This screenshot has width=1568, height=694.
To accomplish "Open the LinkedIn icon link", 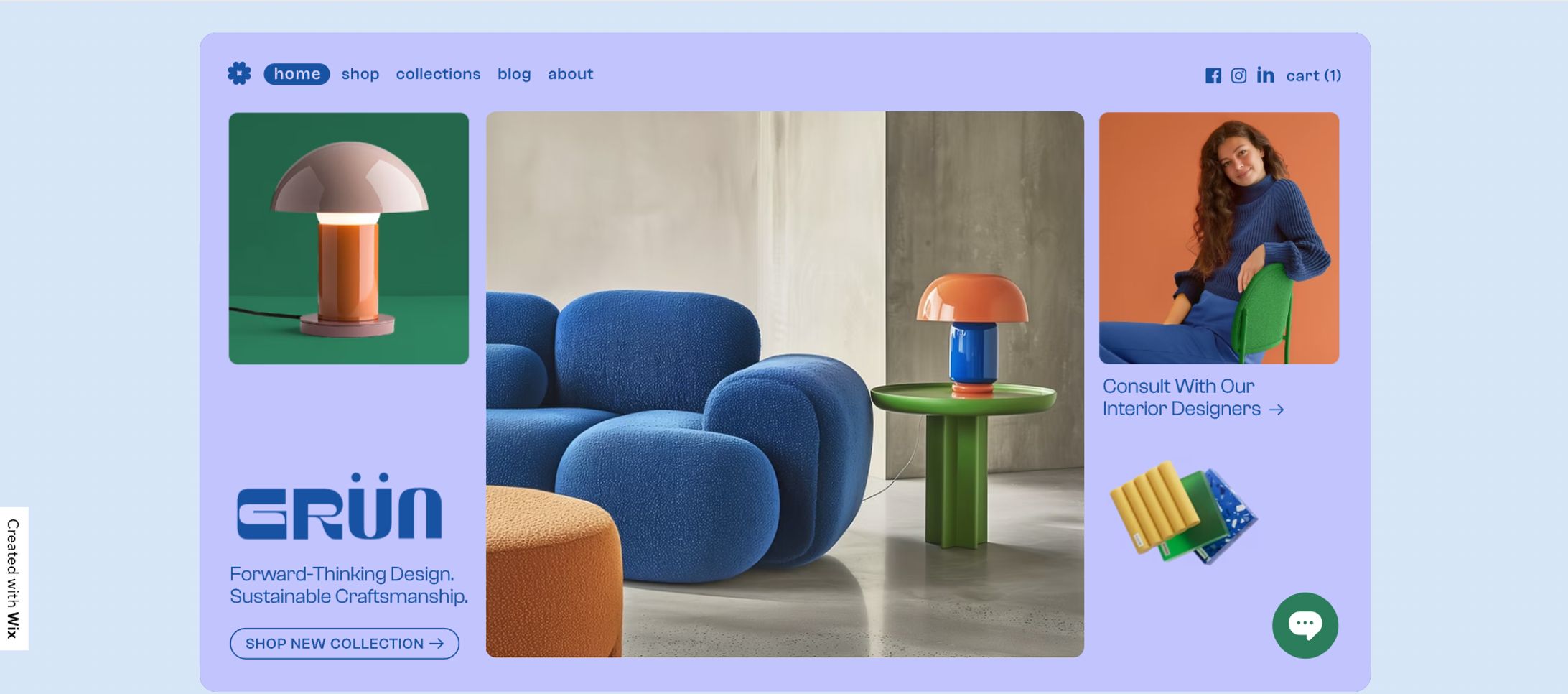I will (1265, 75).
